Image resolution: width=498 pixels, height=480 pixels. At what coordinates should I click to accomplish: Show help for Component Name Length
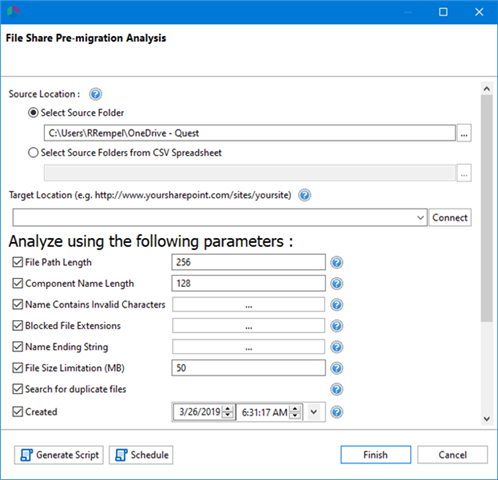pos(337,284)
